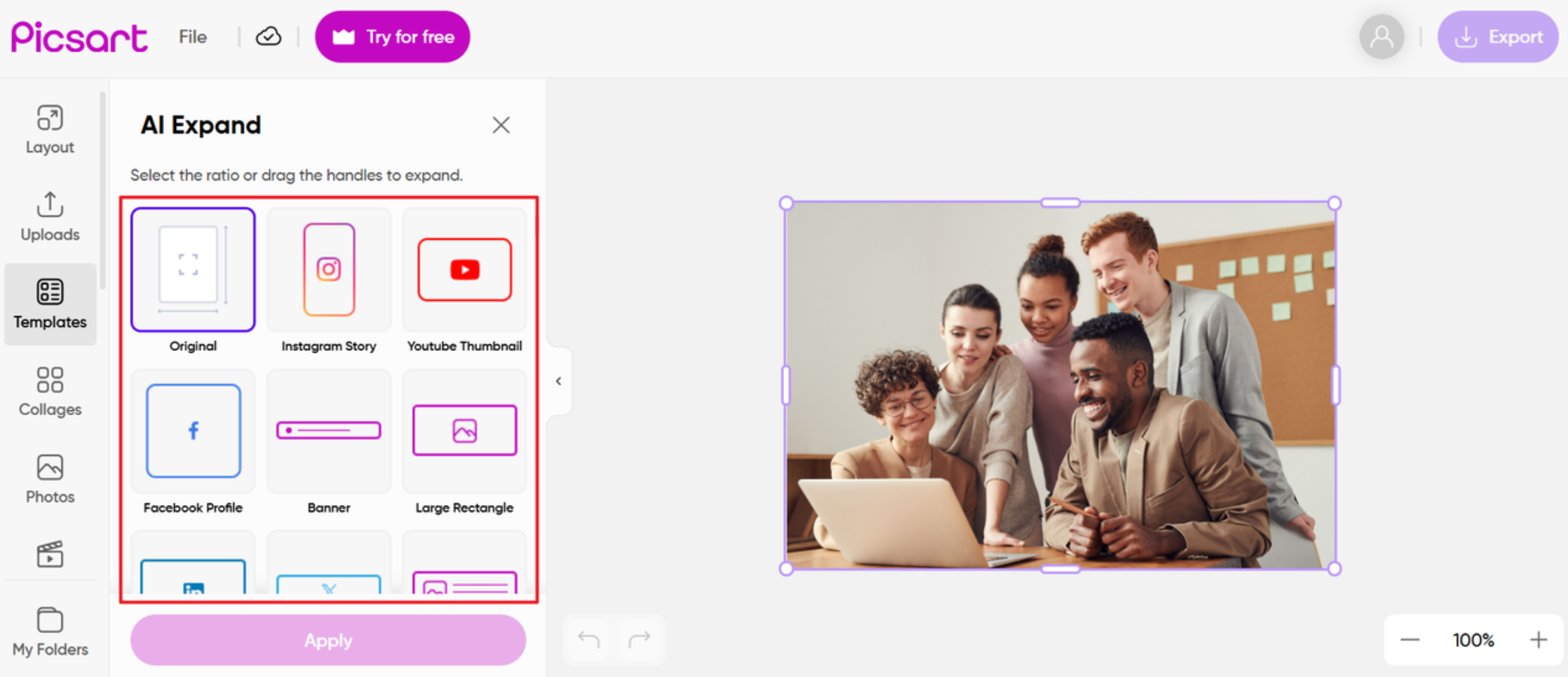Select the Facebook Profile ratio

(x=192, y=432)
